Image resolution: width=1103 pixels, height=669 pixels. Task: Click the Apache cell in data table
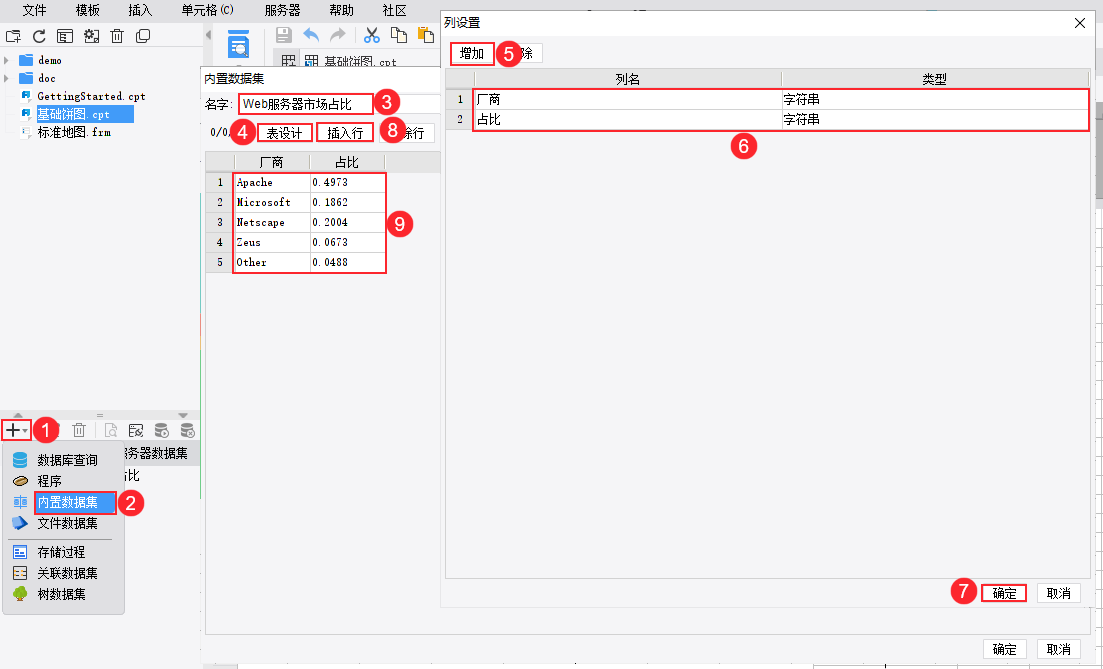pos(272,182)
